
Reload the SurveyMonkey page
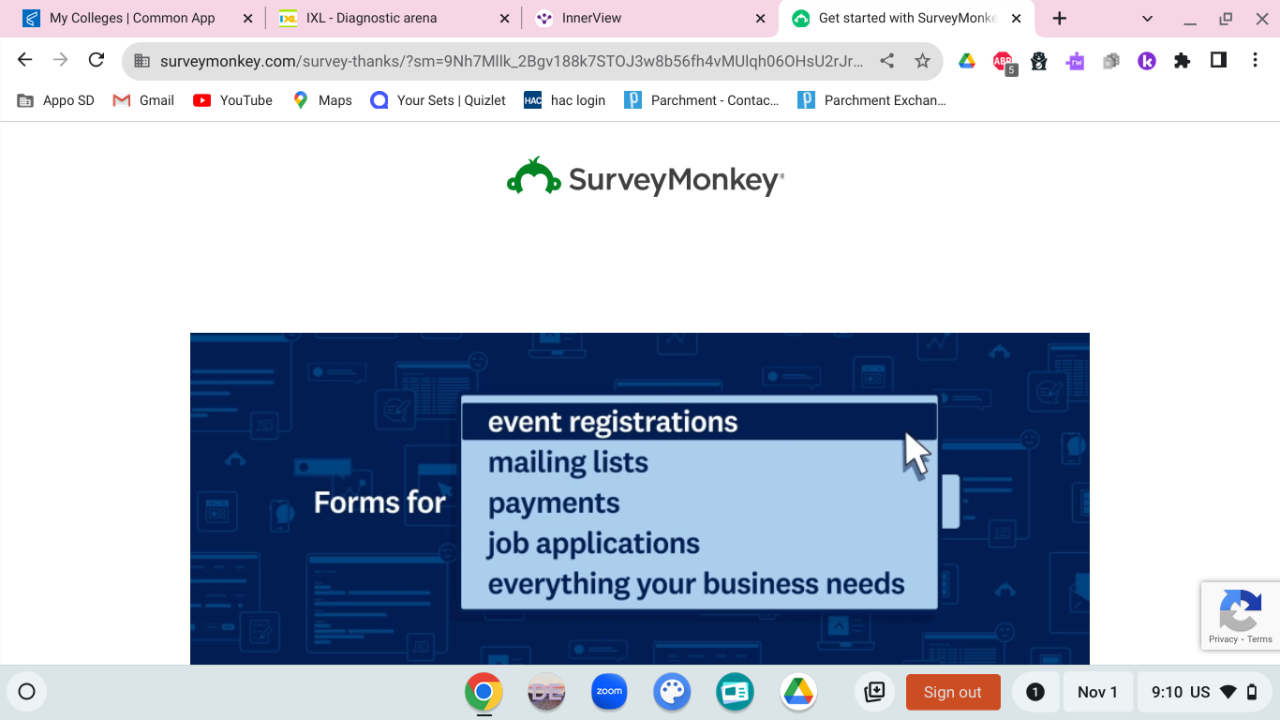tap(96, 60)
